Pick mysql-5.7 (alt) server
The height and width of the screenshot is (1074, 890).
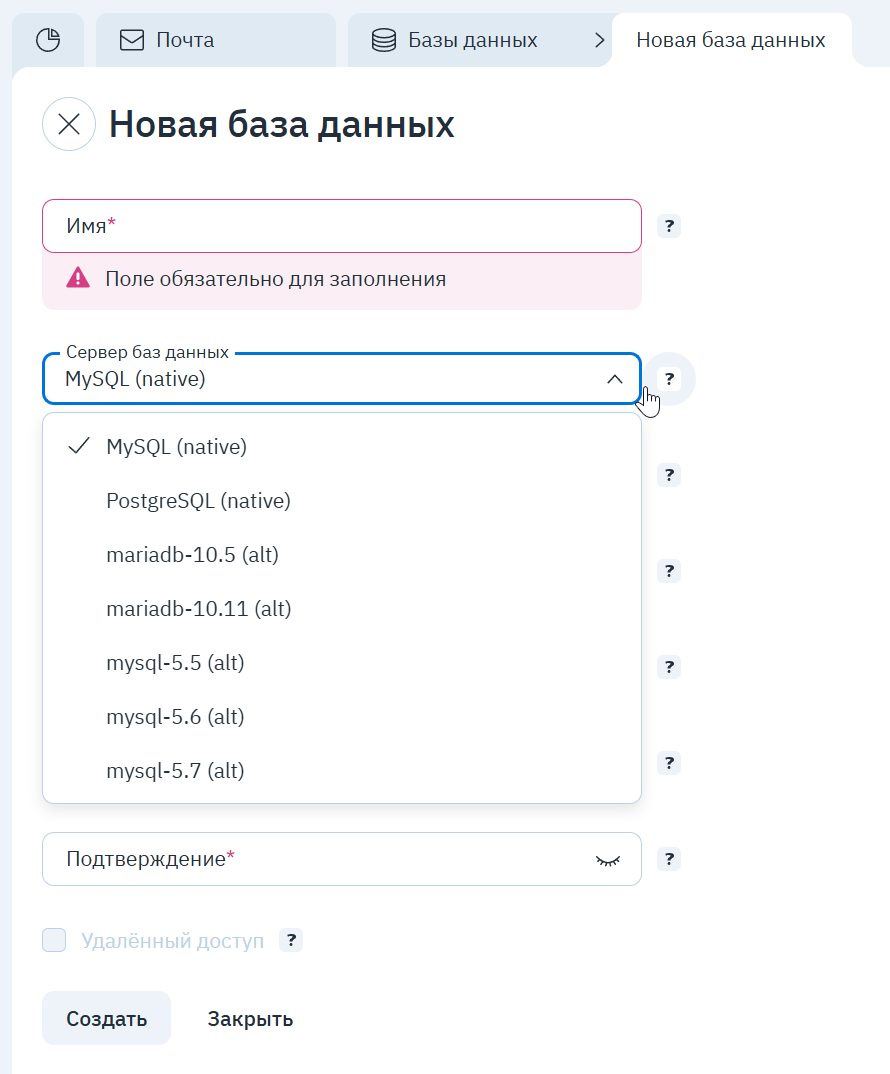(342, 771)
